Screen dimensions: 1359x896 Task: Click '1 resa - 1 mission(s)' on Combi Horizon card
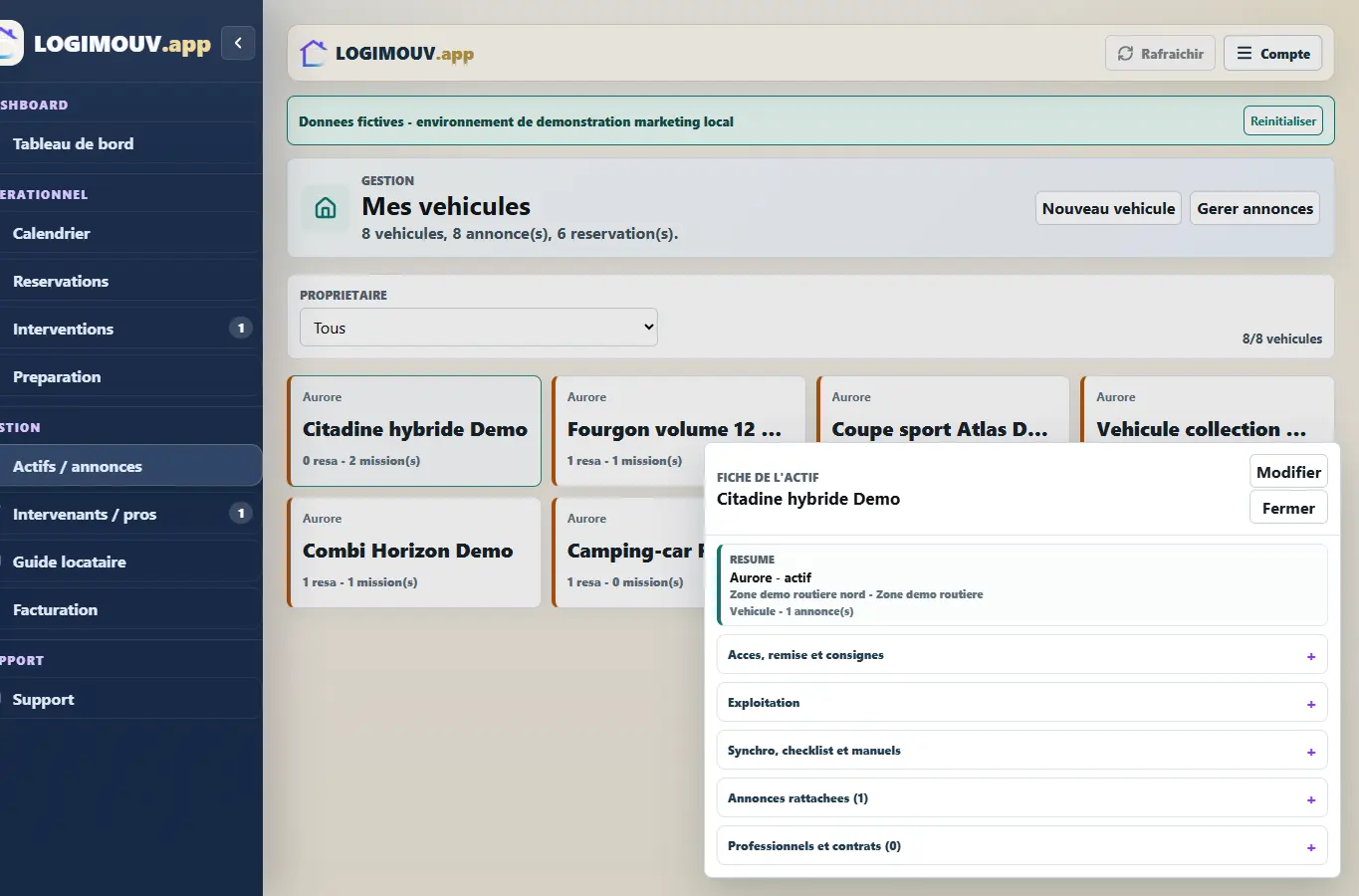point(359,582)
